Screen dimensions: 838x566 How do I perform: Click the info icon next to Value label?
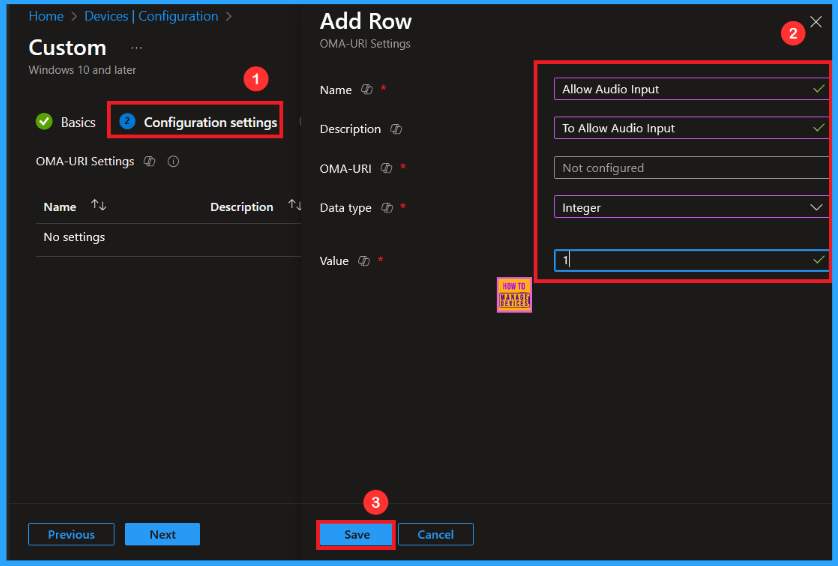click(364, 261)
